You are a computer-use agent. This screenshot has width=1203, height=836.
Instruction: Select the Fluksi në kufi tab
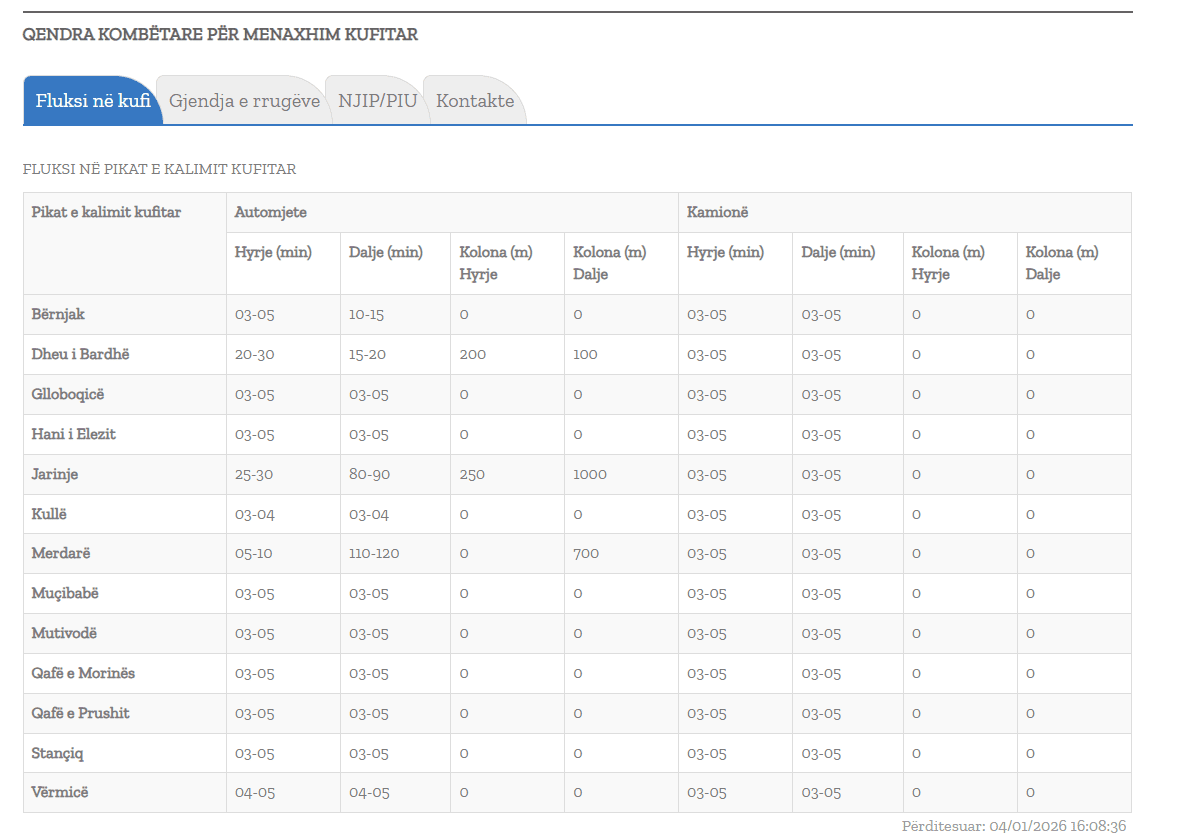click(93, 101)
